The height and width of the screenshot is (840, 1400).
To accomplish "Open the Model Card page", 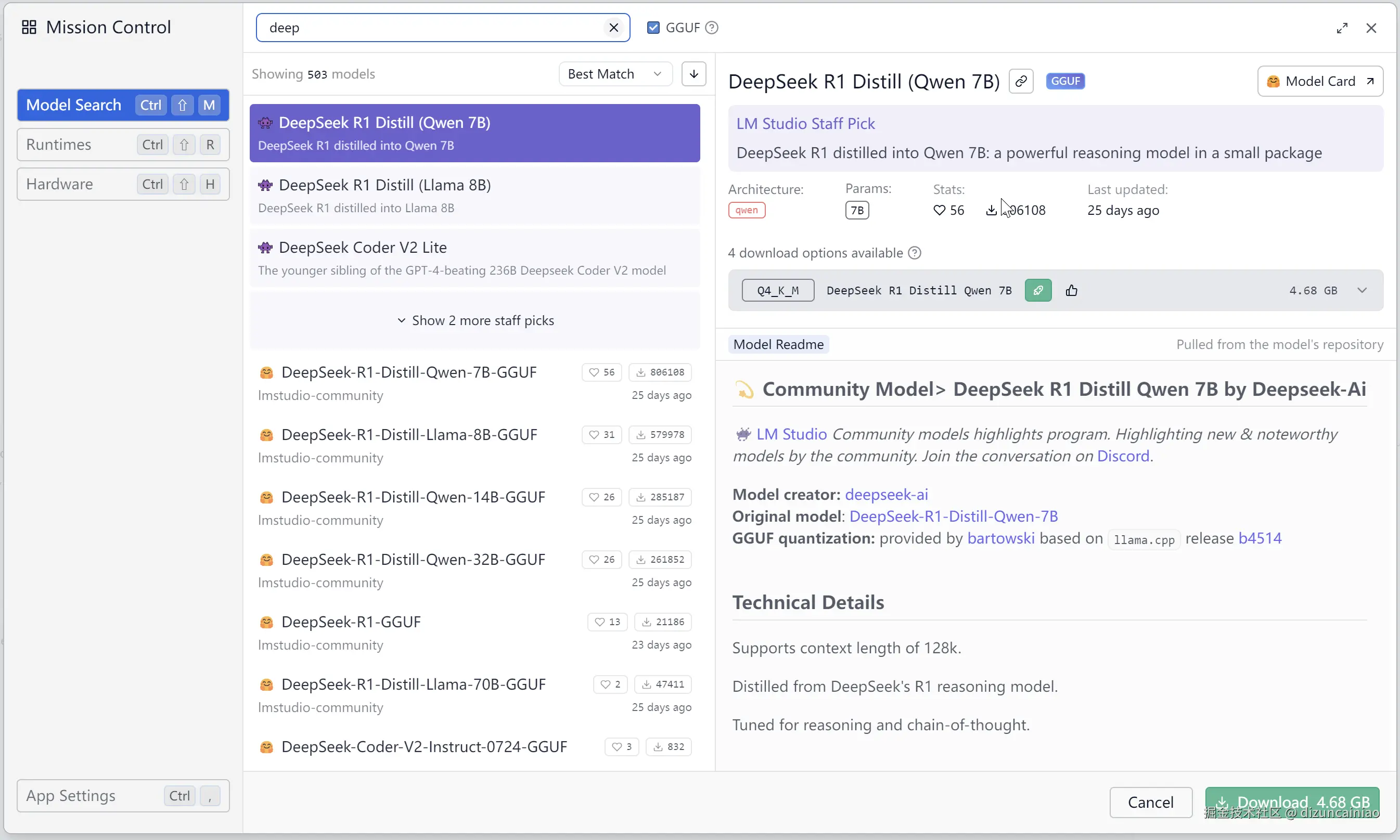I will pos(1319,81).
